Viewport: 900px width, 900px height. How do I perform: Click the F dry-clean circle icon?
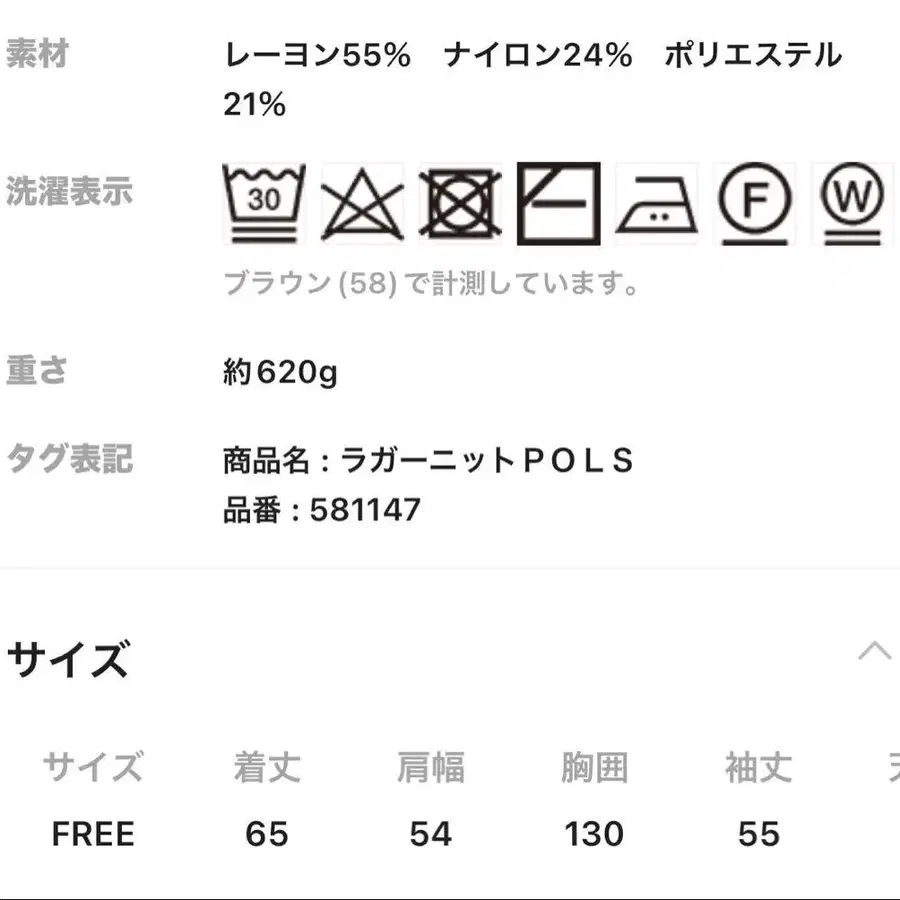pyautogui.click(x=754, y=203)
